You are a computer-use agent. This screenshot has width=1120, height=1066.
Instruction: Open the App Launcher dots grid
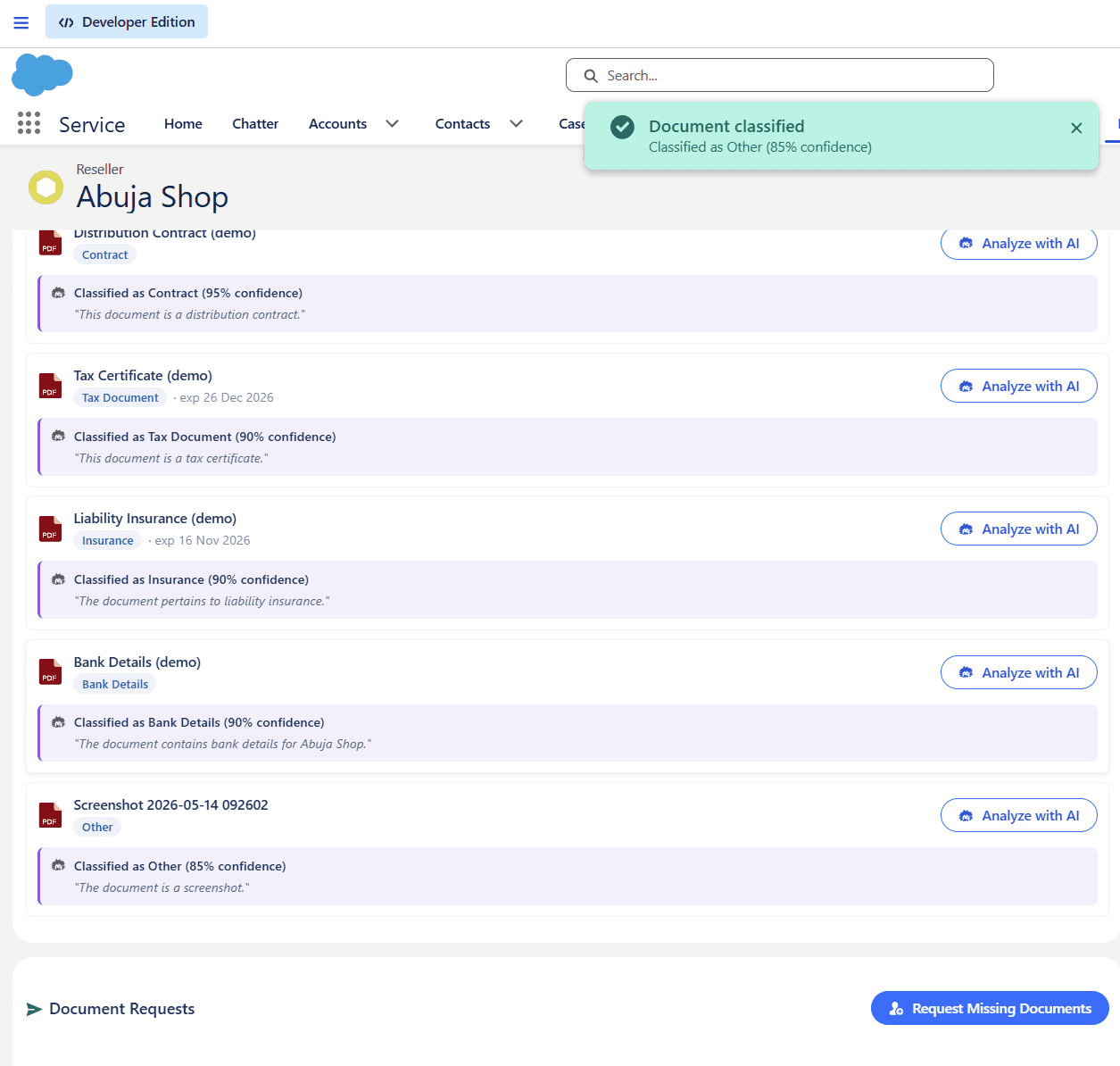29,123
